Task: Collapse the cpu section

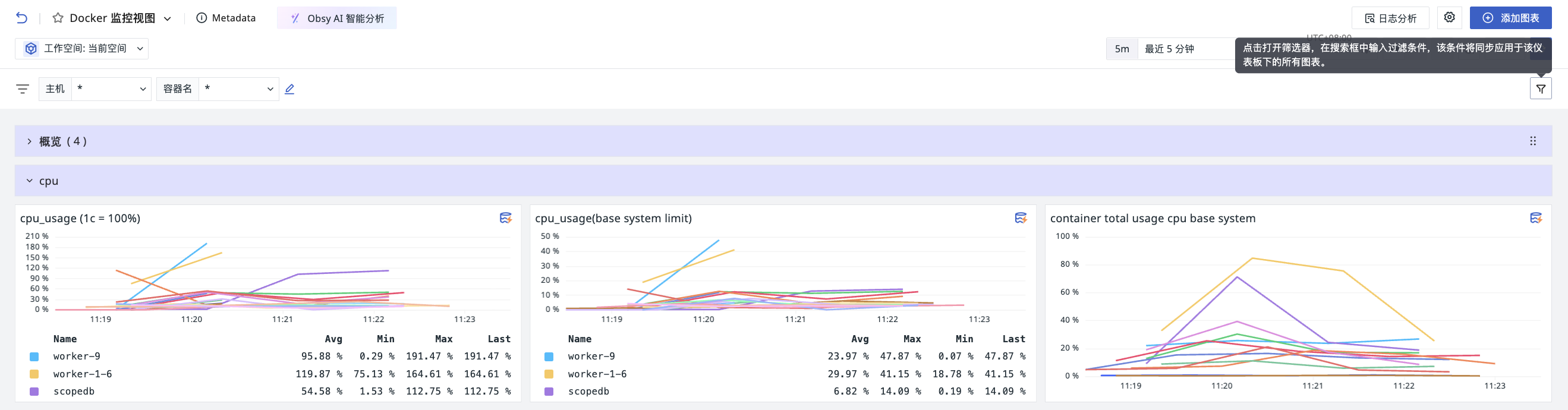Action: 29,181
